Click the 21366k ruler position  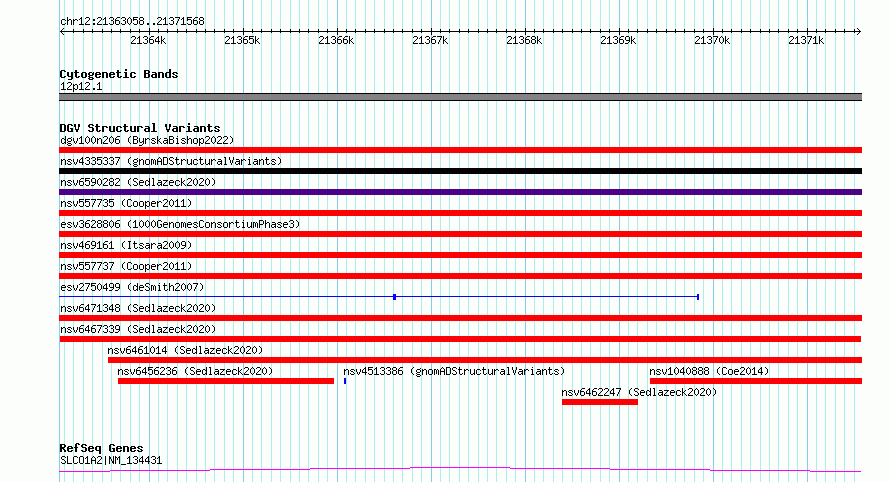point(336,40)
